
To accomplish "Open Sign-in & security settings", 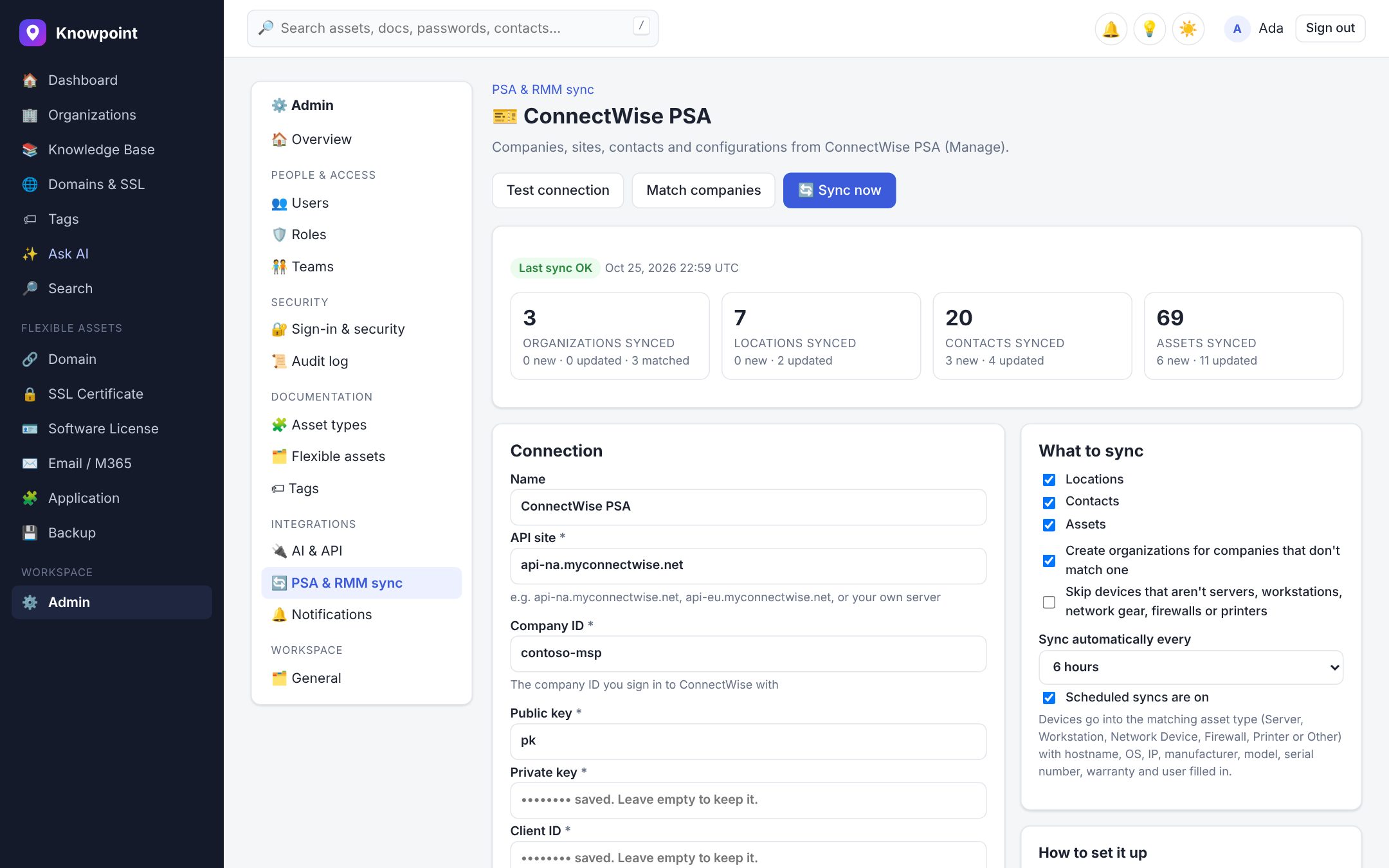I will click(x=361, y=329).
